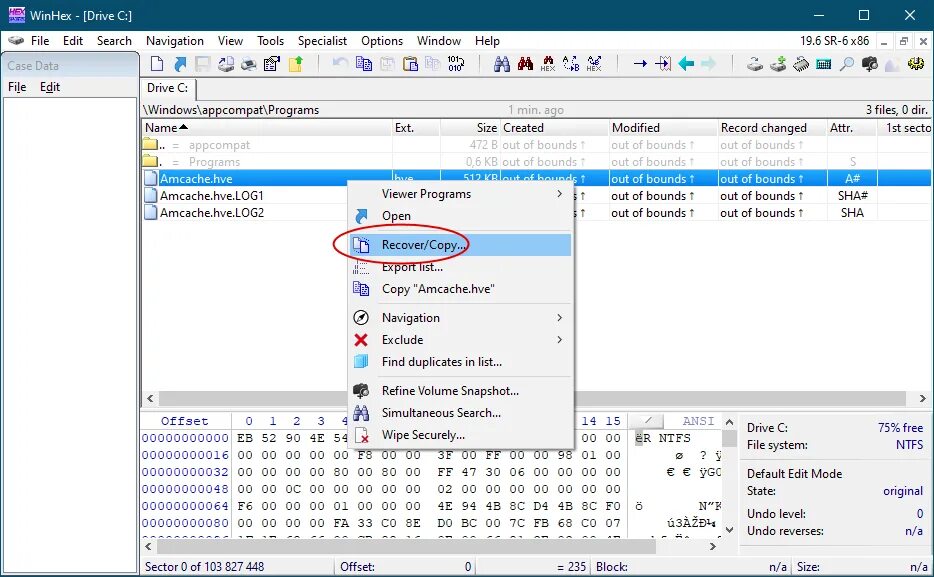
Task: Expand the Viewer Programs submenu arrow
Action: [559, 194]
